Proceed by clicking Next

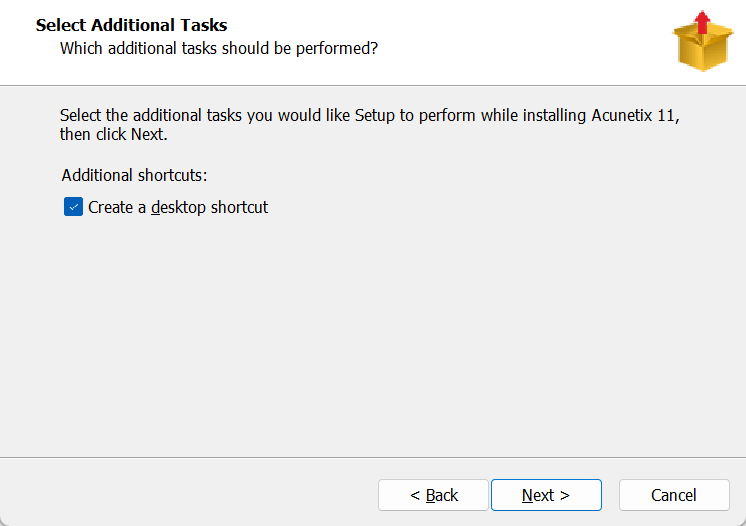tap(546, 495)
